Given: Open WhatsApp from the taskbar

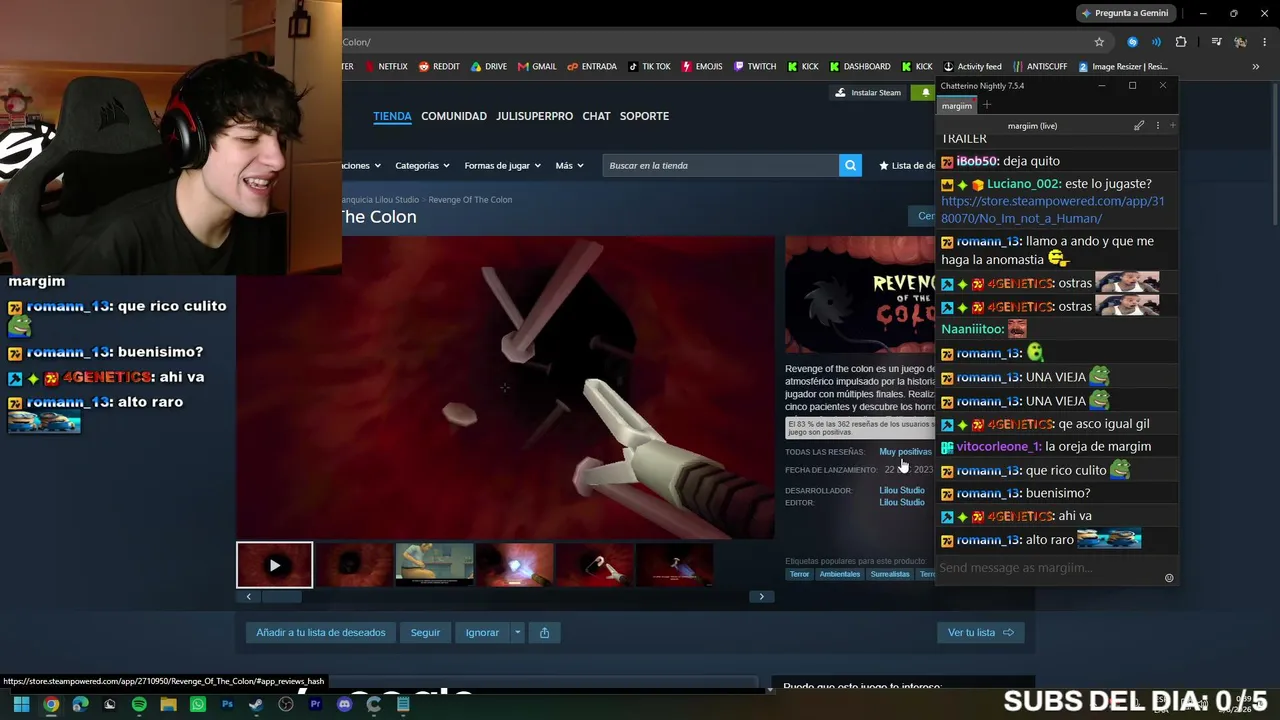Looking at the screenshot, I should [198, 704].
